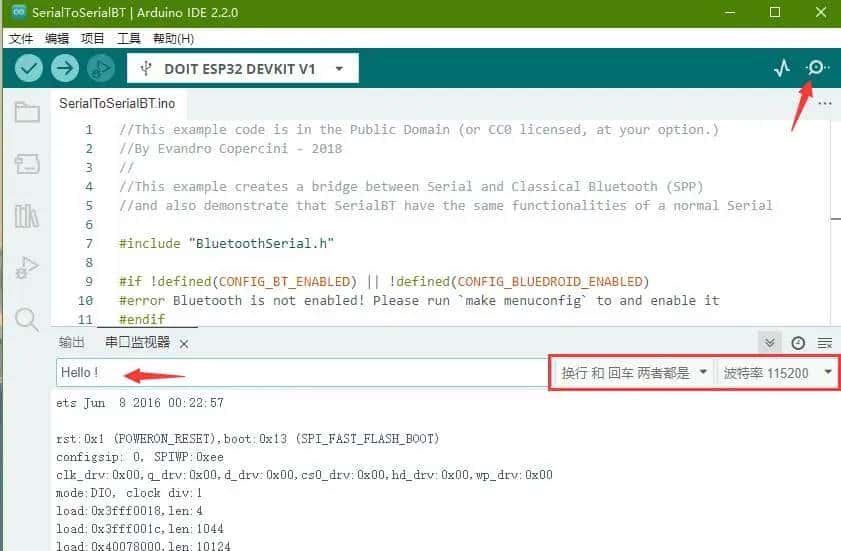
Task: Click the rst:0x1 (POWERON_RESET) output line
Action: 247,439
